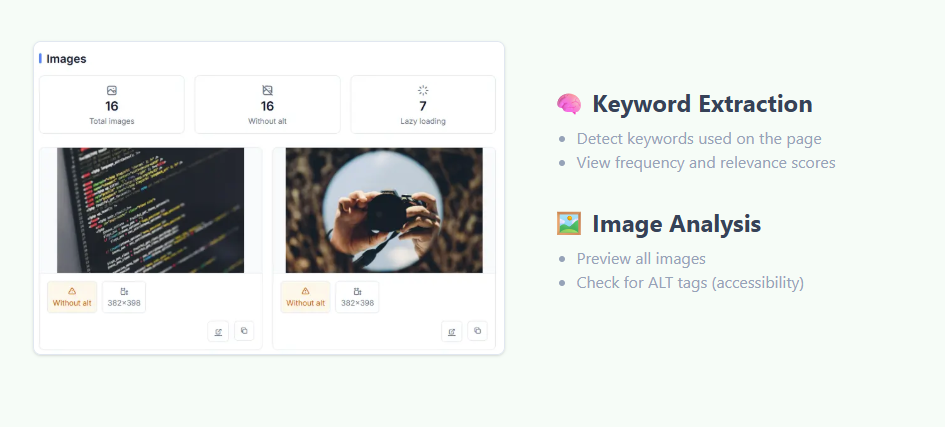This screenshot has width=945, height=427.
Task: Click the brain emoji icon
Action: [569, 104]
